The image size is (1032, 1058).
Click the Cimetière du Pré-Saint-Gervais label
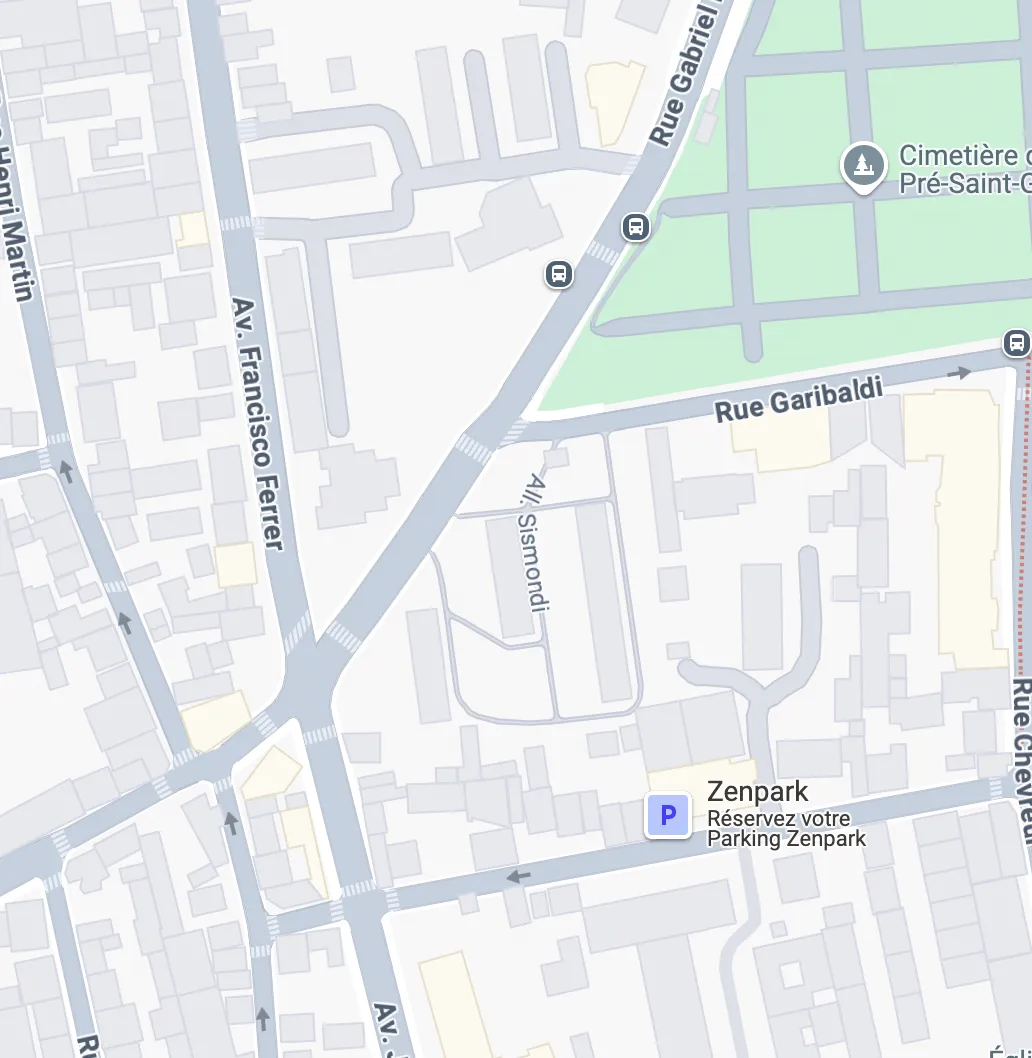pyautogui.click(x=965, y=169)
